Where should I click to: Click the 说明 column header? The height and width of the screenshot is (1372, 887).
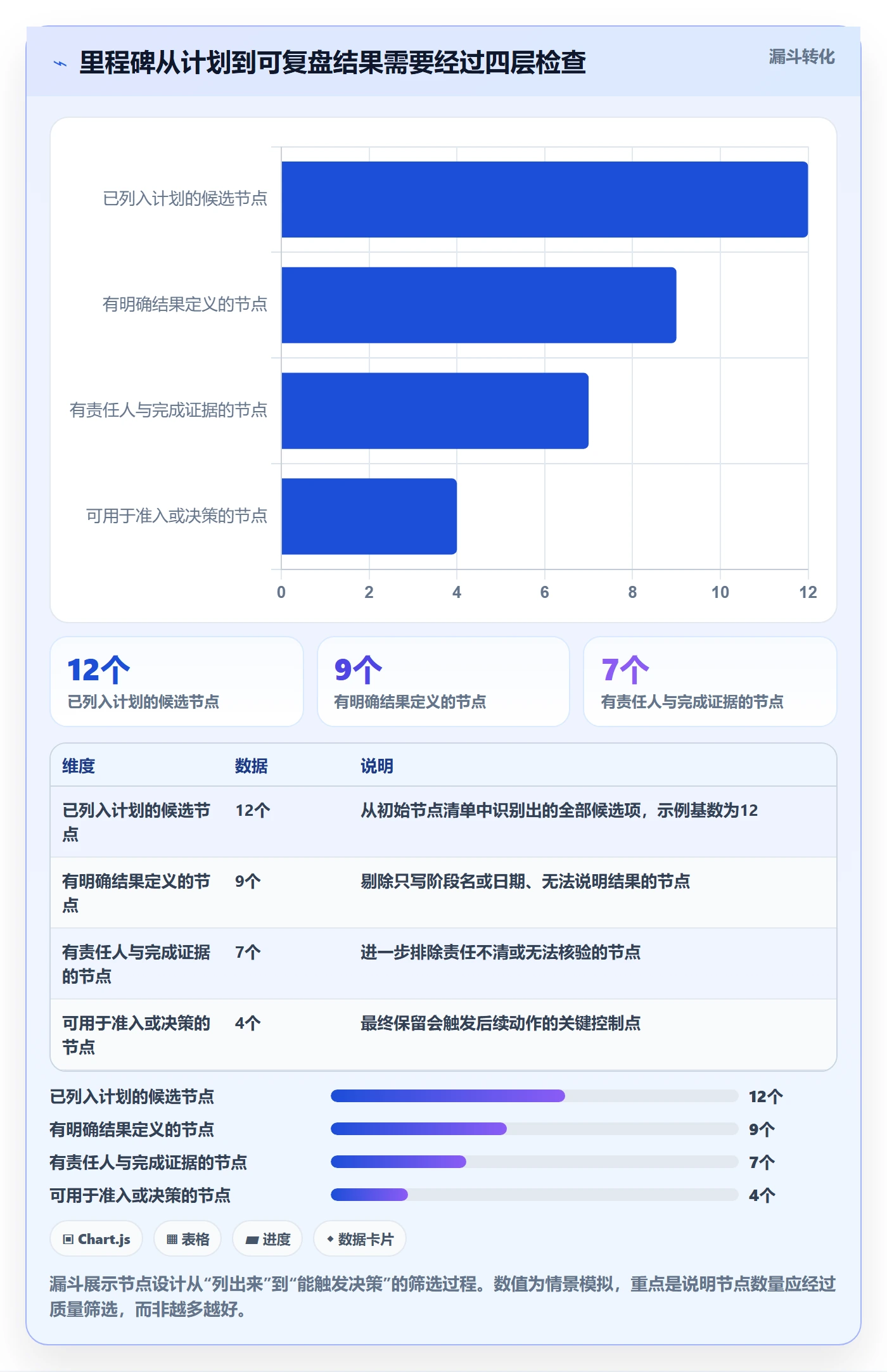(377, 766)
